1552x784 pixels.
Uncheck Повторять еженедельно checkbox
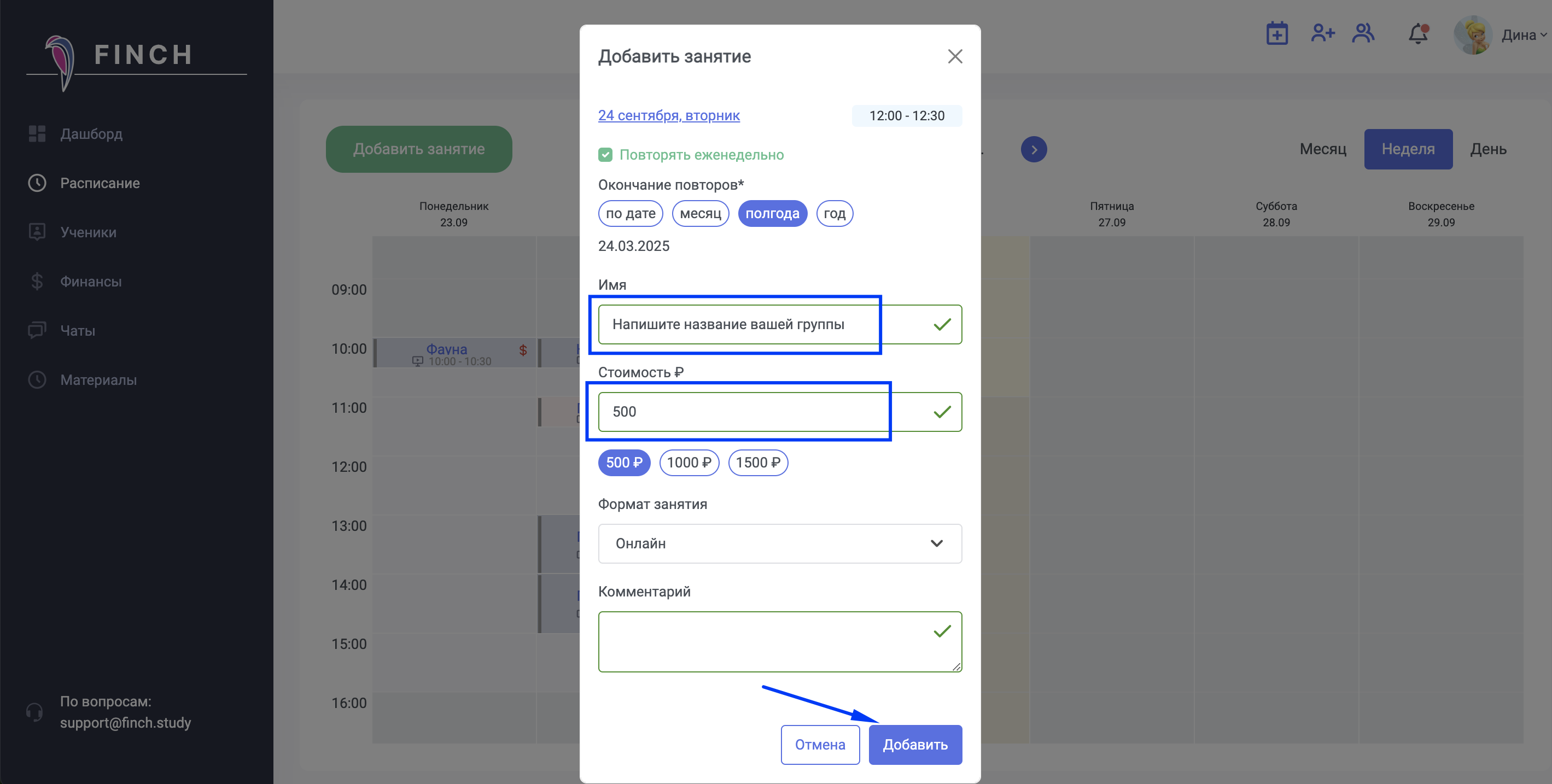point(605,155)
